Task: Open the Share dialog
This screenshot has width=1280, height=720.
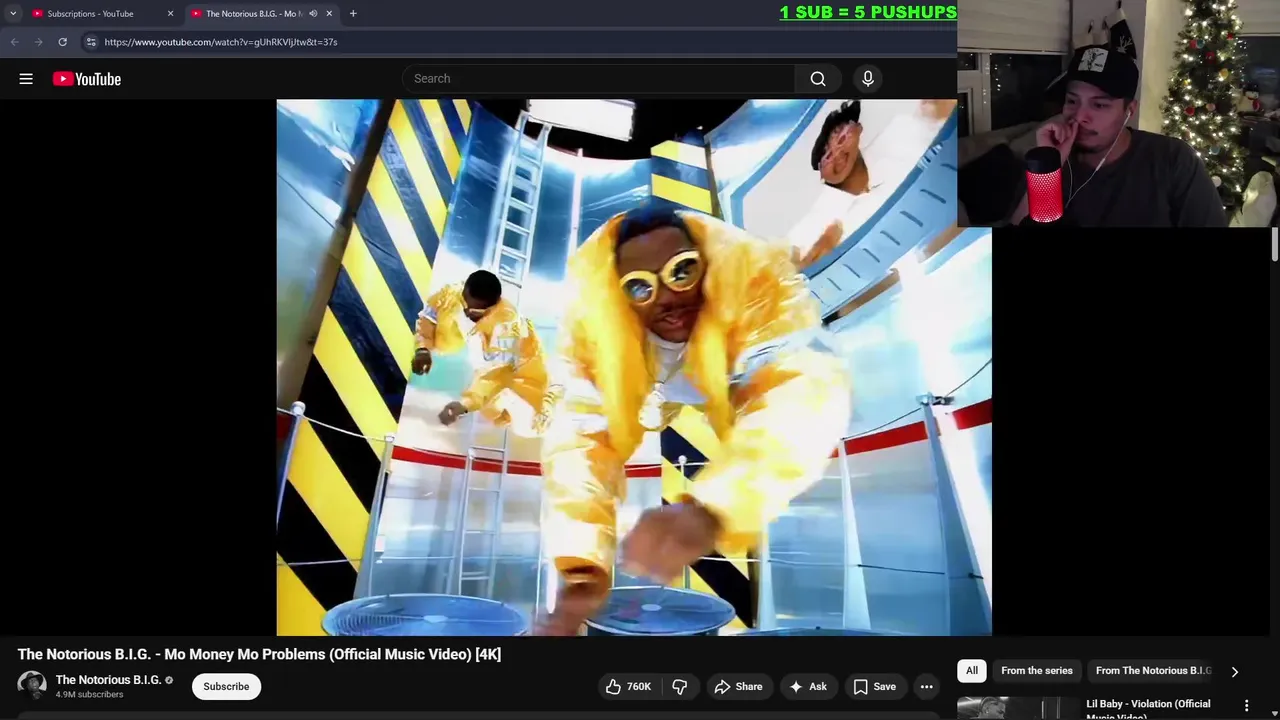Action: click(738, 686)
